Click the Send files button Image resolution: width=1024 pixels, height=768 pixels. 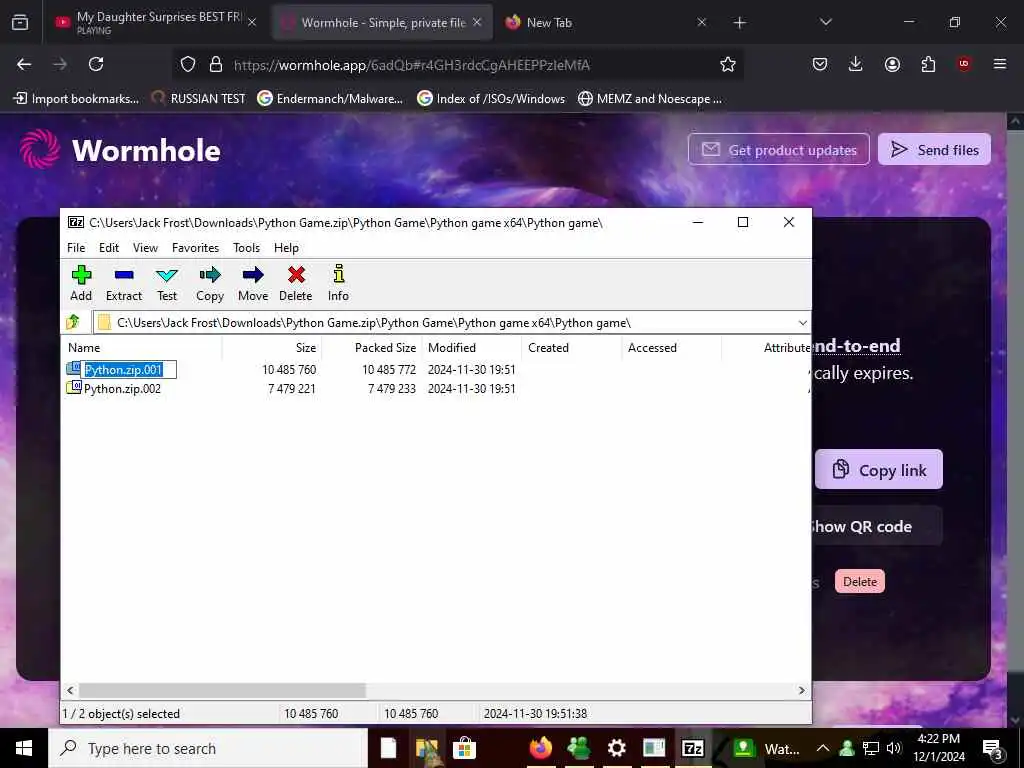(934, 150)
